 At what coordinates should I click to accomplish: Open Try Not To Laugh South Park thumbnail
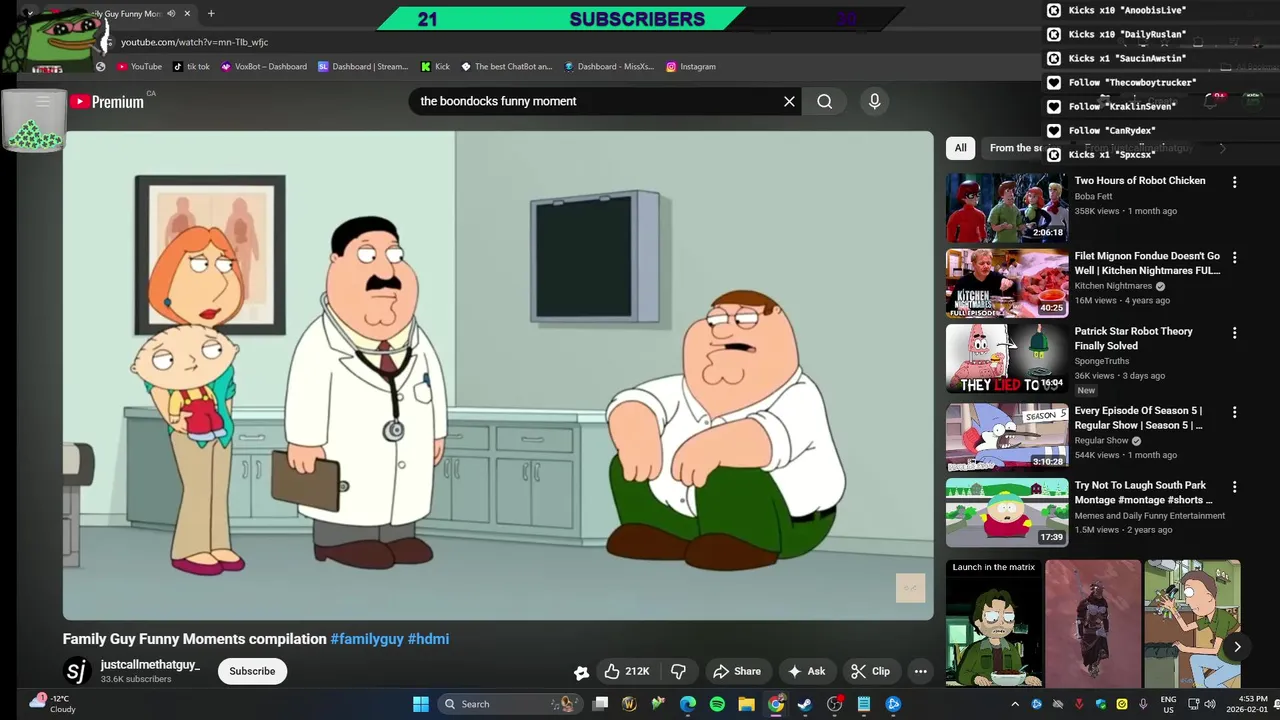pos(1007,512)
